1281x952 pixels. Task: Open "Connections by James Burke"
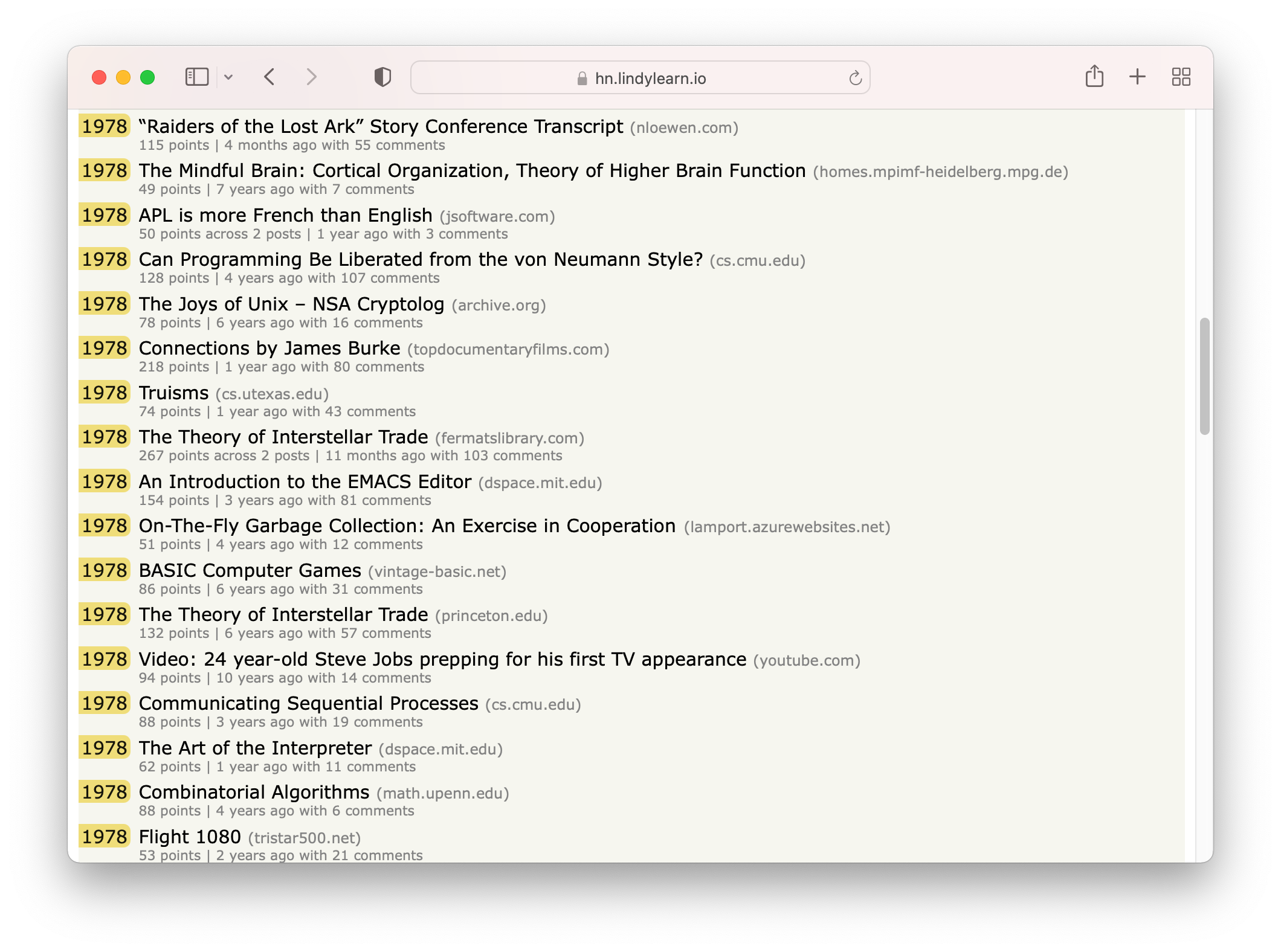coord(268,349)
